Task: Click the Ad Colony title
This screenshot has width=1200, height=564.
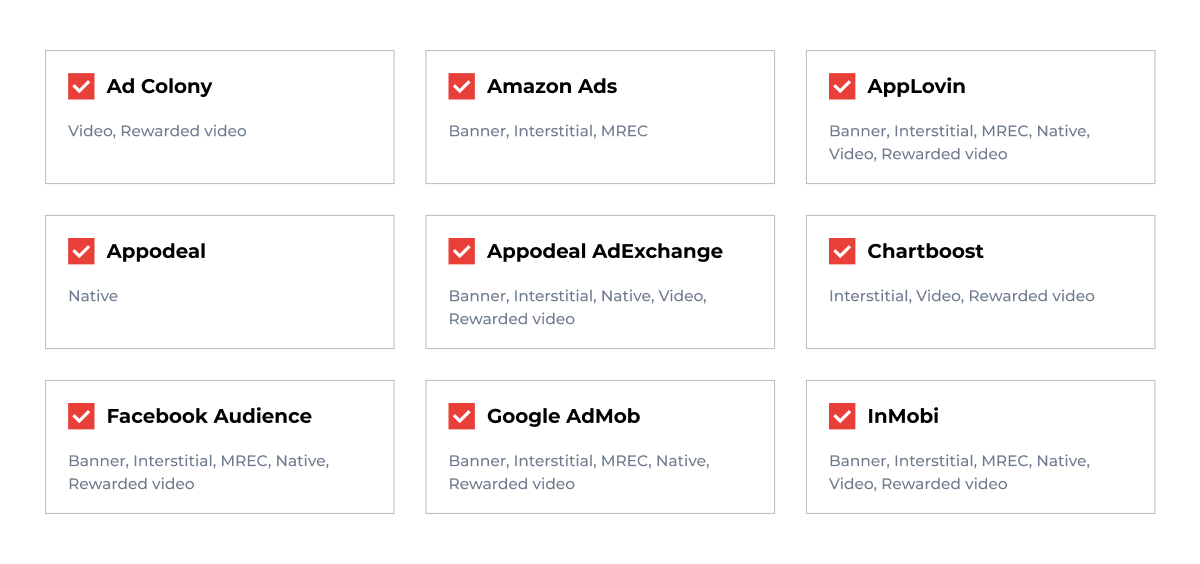Action: [159, 86]
